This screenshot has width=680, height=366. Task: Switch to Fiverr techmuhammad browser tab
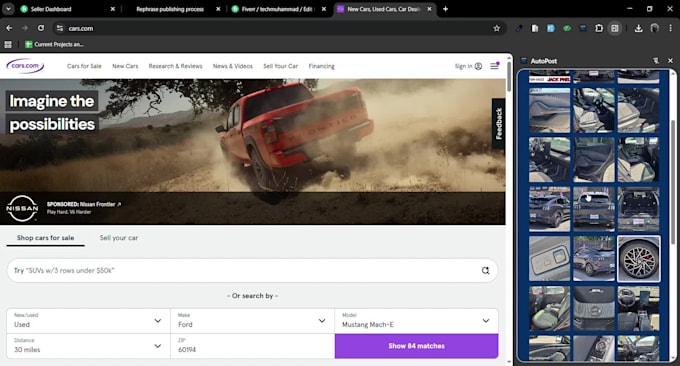tap(278, 9)
